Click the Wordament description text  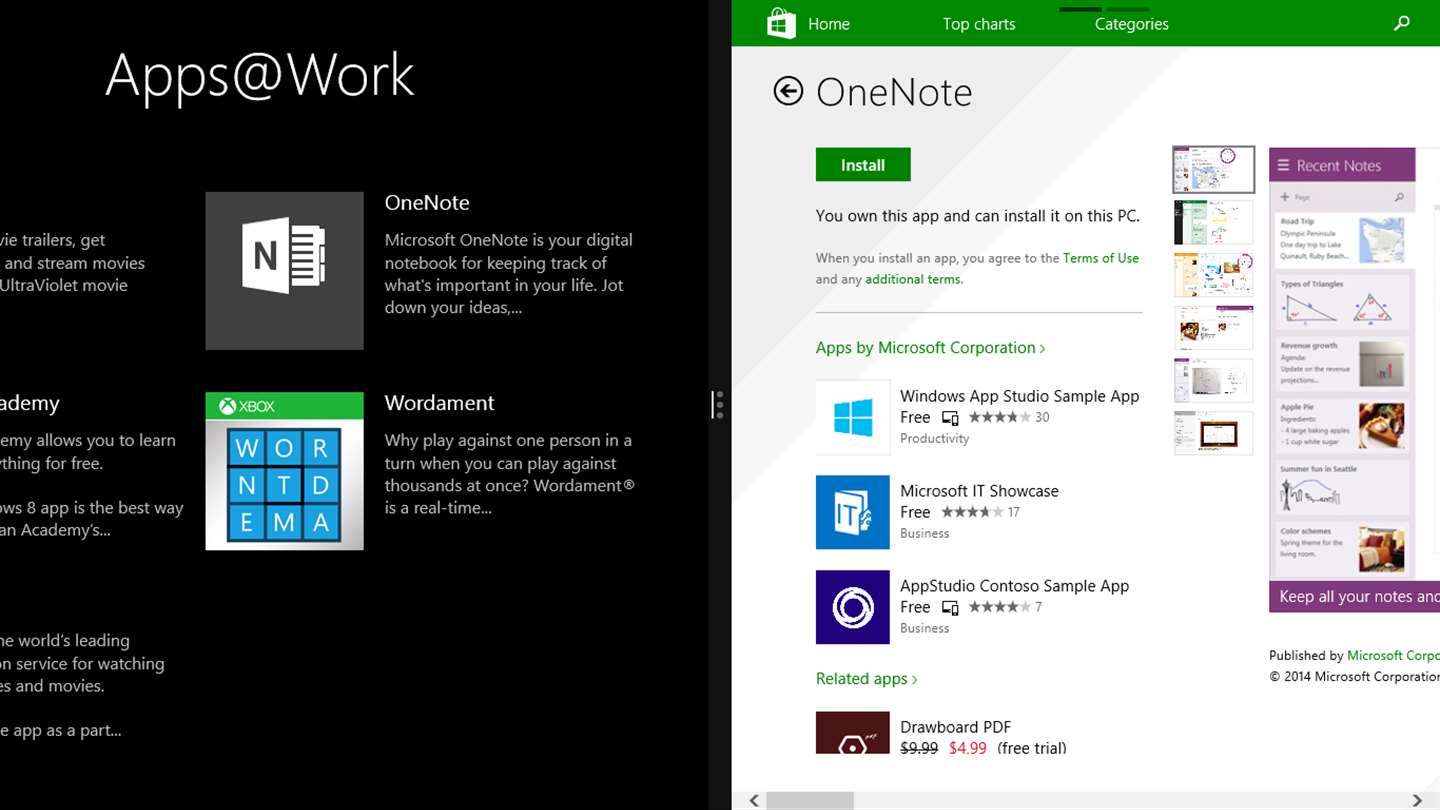coord(510,474)
